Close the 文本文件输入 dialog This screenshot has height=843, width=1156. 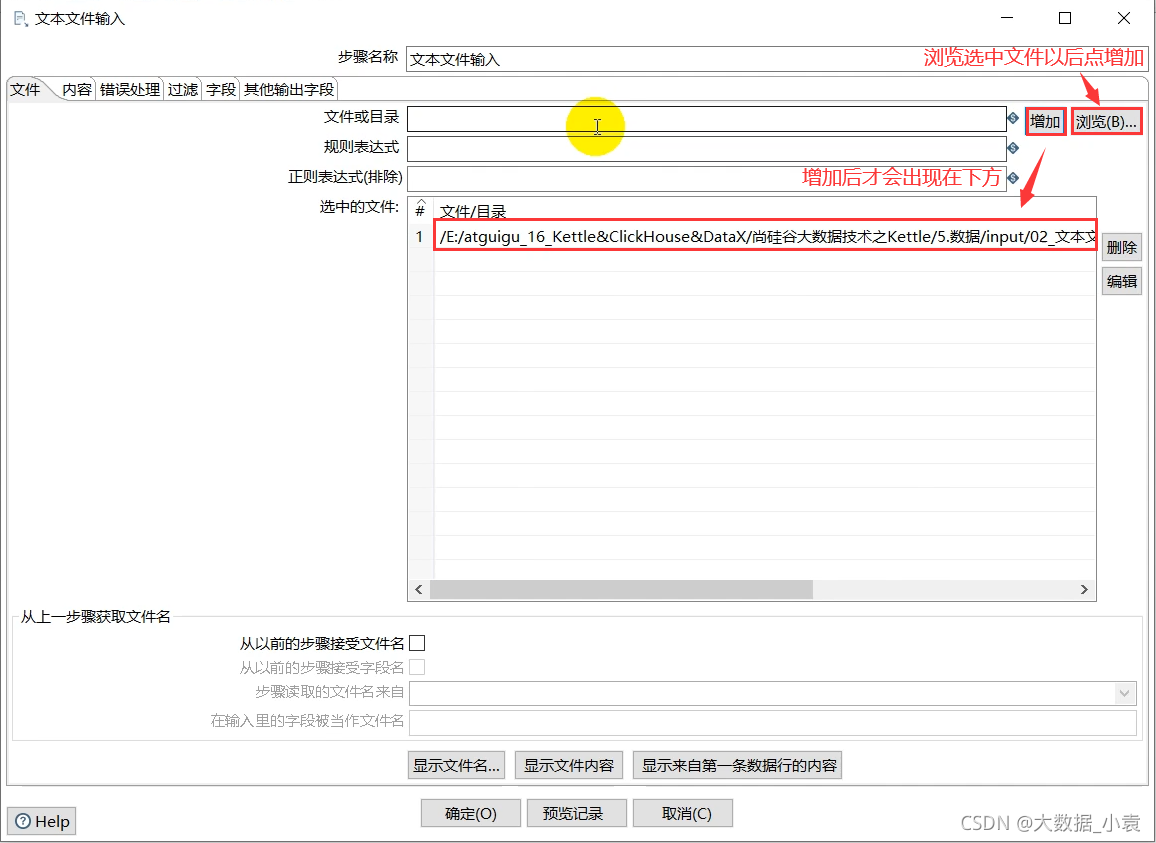(x=1124, y=18)
